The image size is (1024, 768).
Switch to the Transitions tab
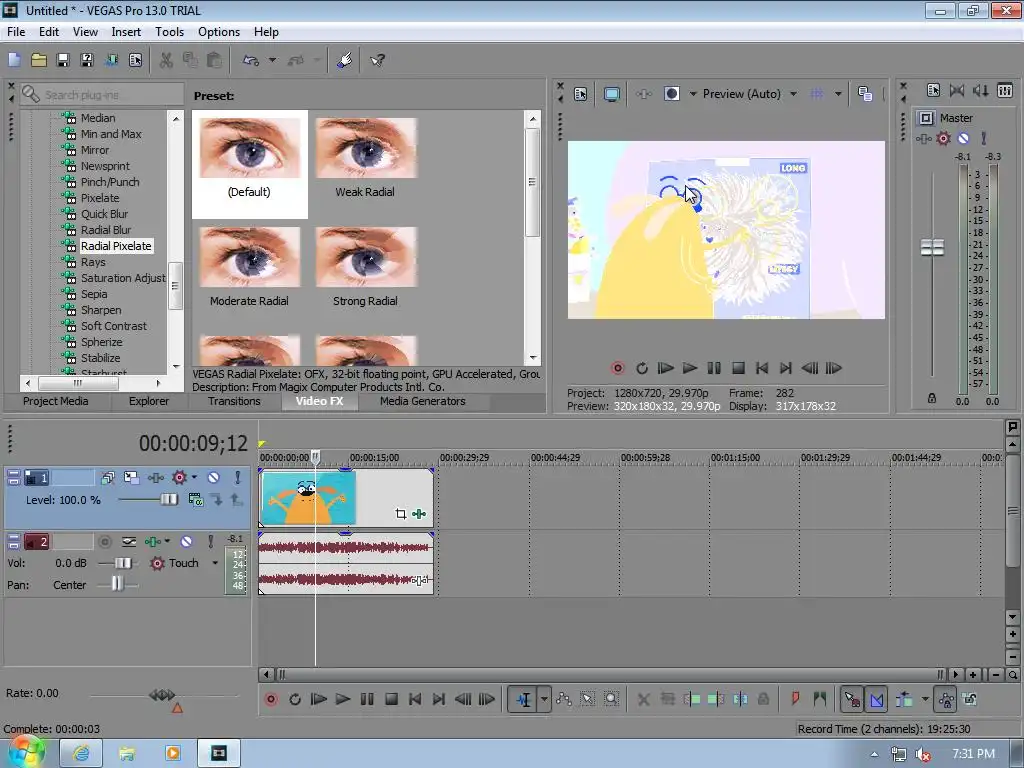click(x=234, y=401)
